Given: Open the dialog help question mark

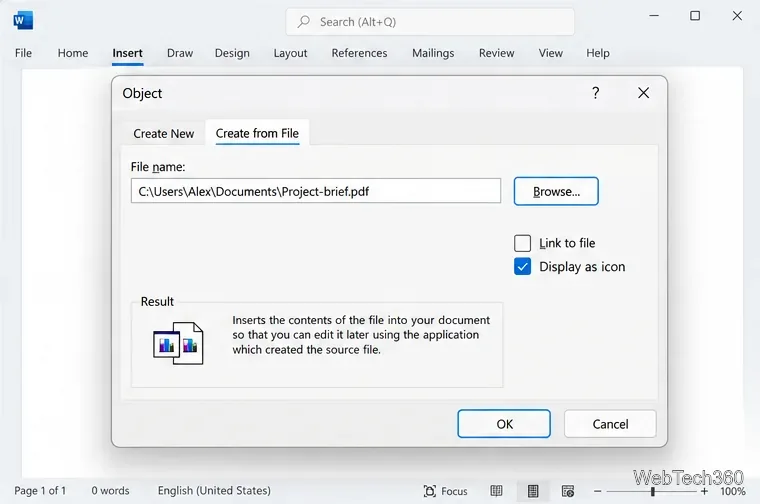Looking at the screenshot, I should pos(596,93).
